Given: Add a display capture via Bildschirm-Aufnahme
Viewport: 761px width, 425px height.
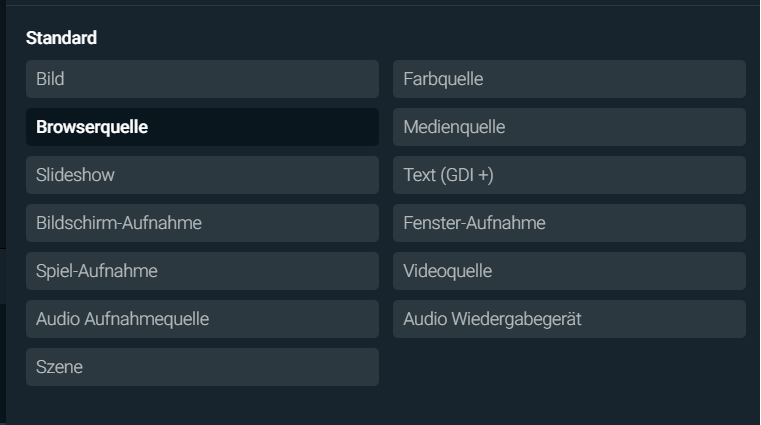Looking at the screenshot, I should (x=202, y=223).
